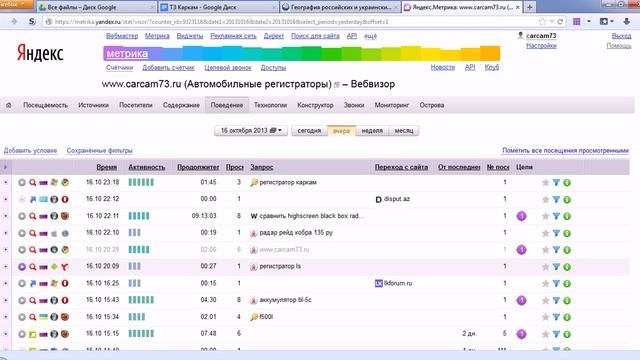Click green info icon in 16.10 22:12 row
Viewport: 640px width, 360px height.
tap(567, 200)
